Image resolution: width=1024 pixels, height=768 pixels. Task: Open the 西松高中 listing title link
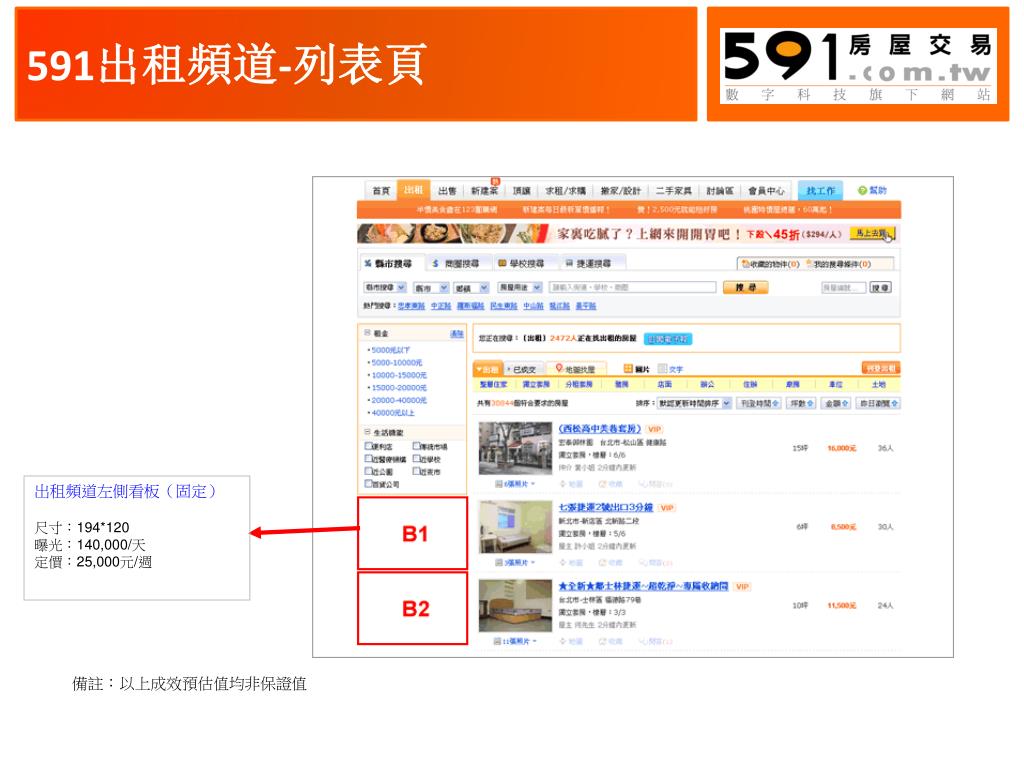pyautogui.click(x=600, y=429)
